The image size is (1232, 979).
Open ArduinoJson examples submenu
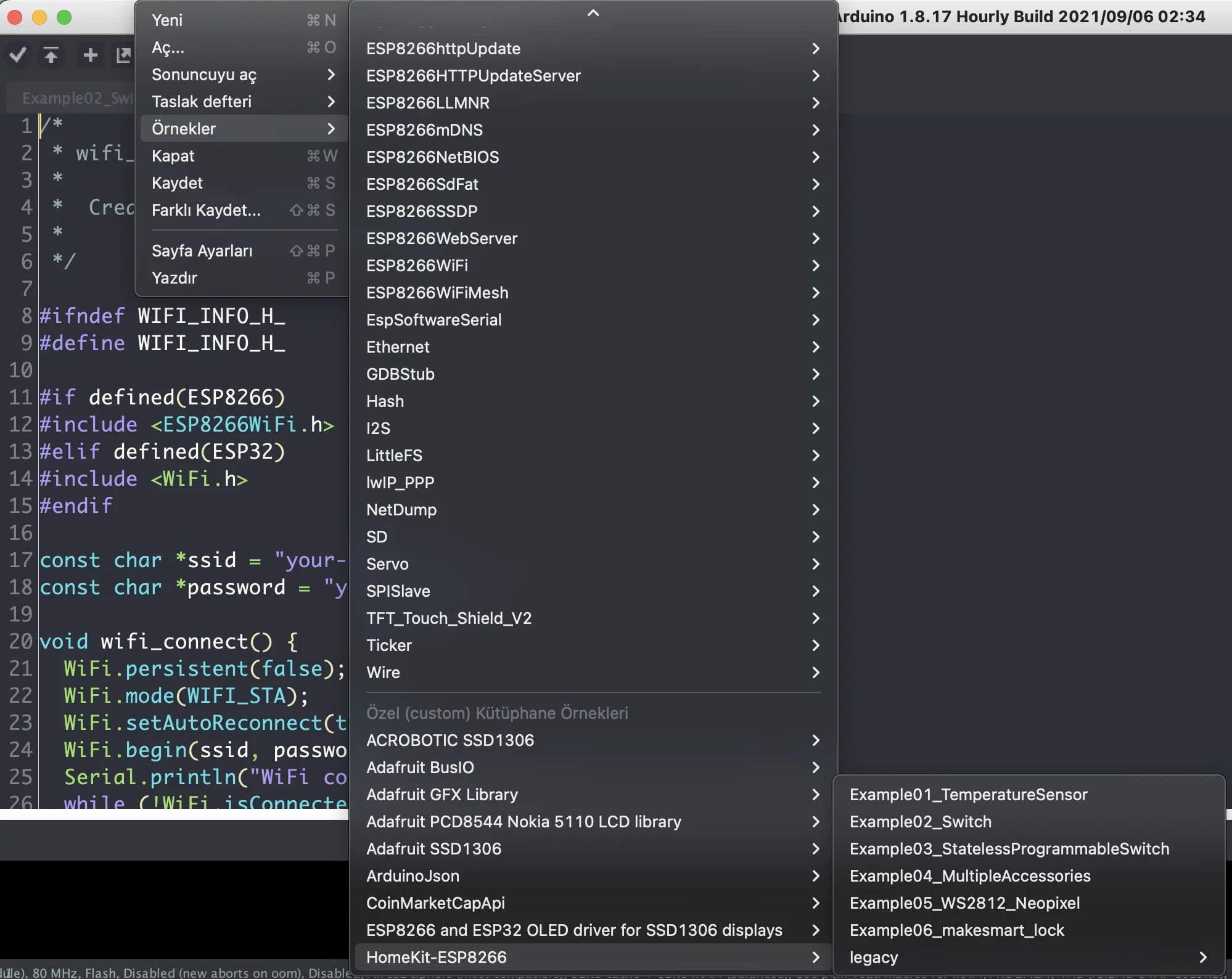(x=593, y=876)
